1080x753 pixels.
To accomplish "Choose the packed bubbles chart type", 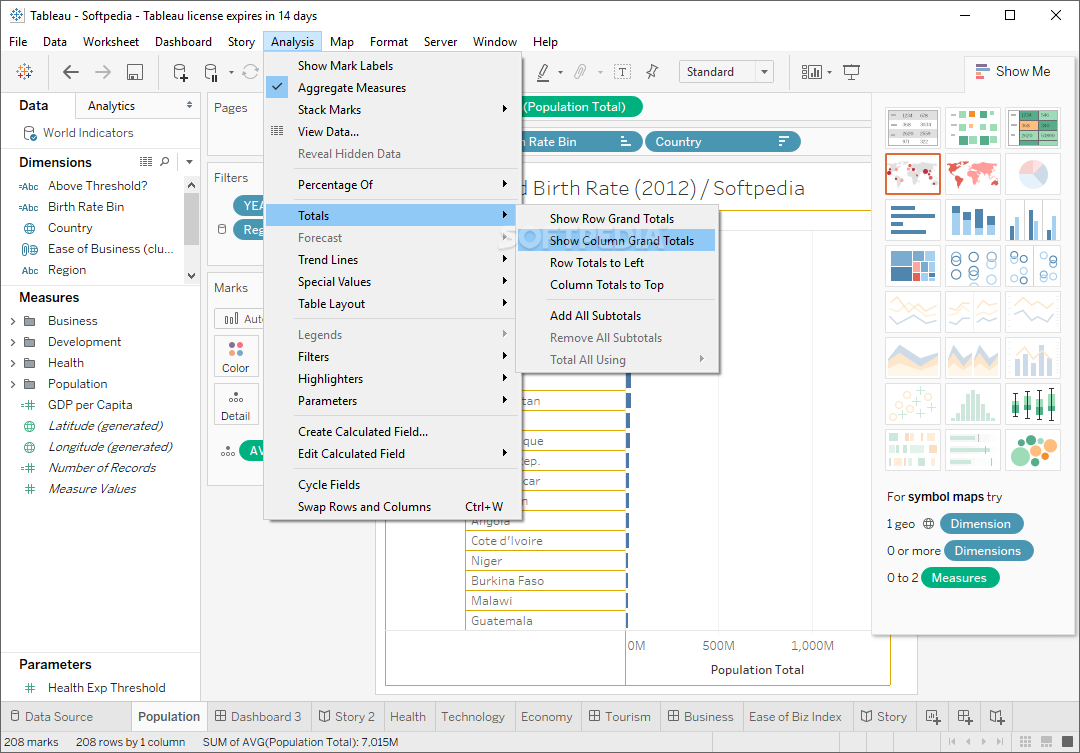I will coord(1032,451).
